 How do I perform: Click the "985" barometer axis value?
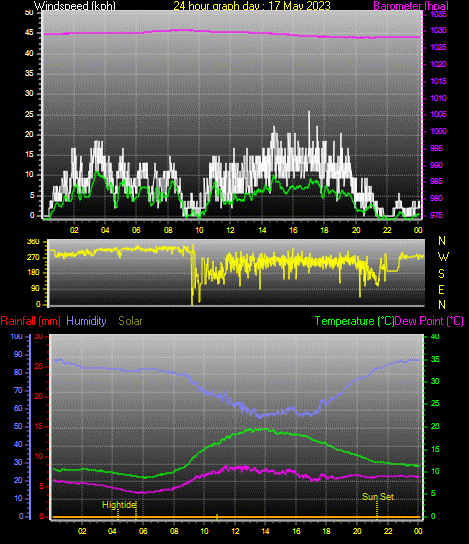coord(436,181)
